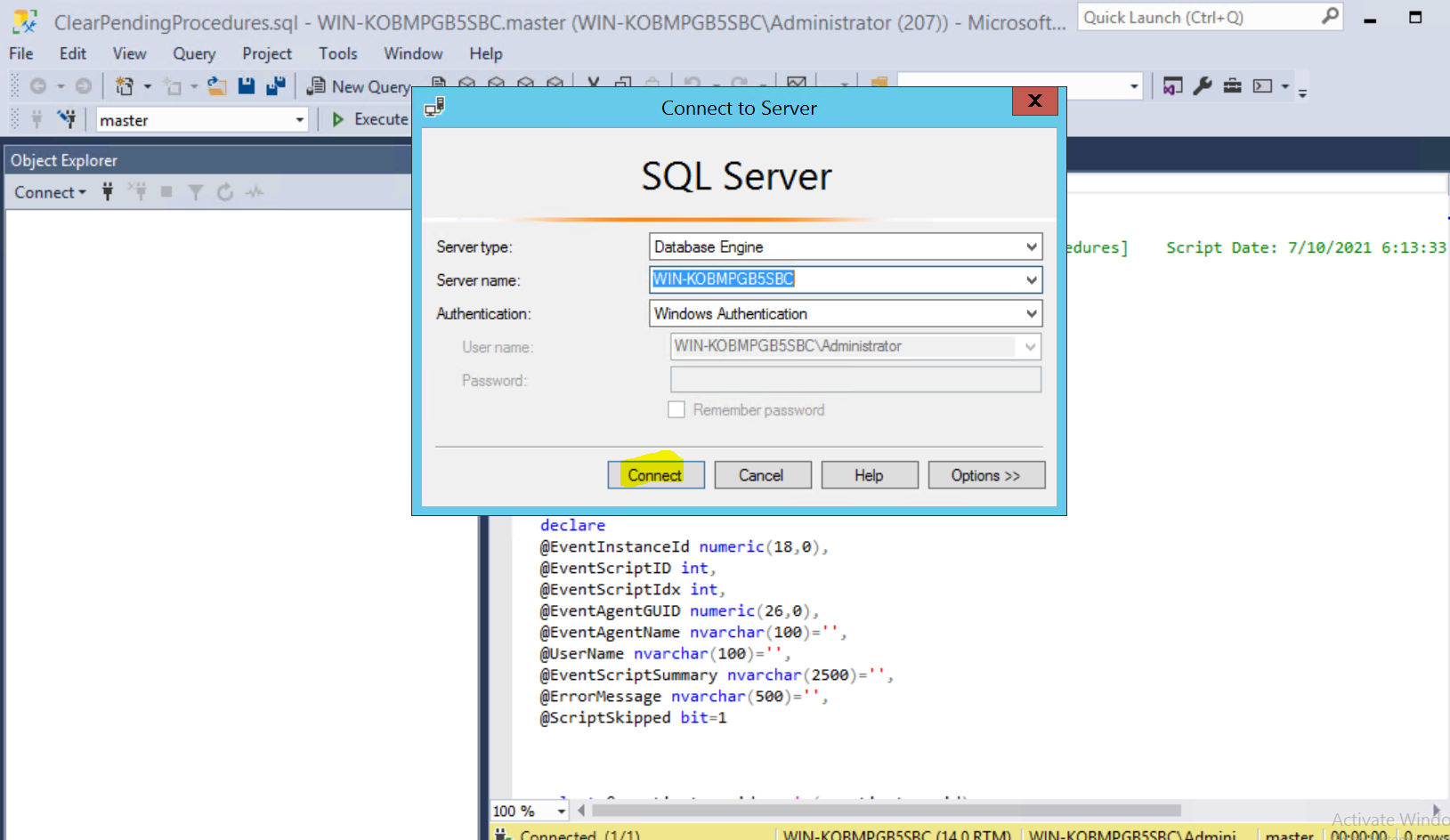This screenshot has height=840, width=1450.
Task: Click the toolbar overflow options arrow
Action: pos(1302,93)
